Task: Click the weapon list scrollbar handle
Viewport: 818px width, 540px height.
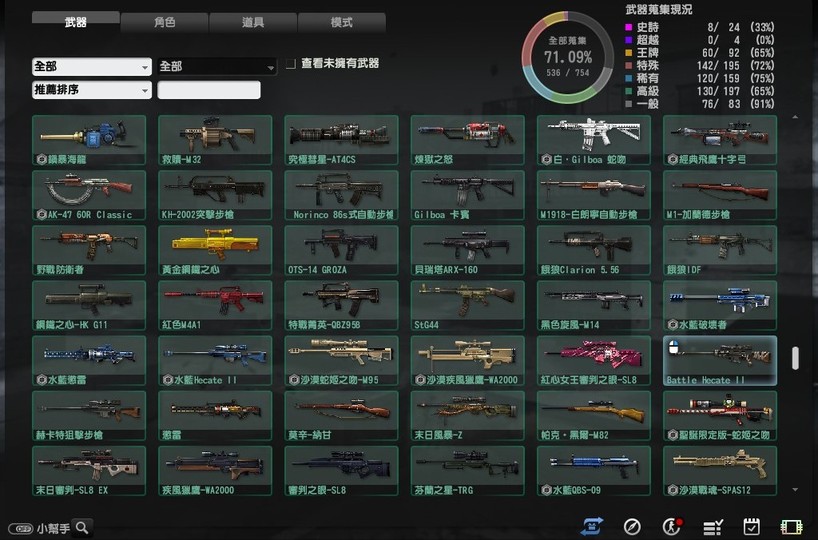Action: pyautogui.click(x=795, y=358)
